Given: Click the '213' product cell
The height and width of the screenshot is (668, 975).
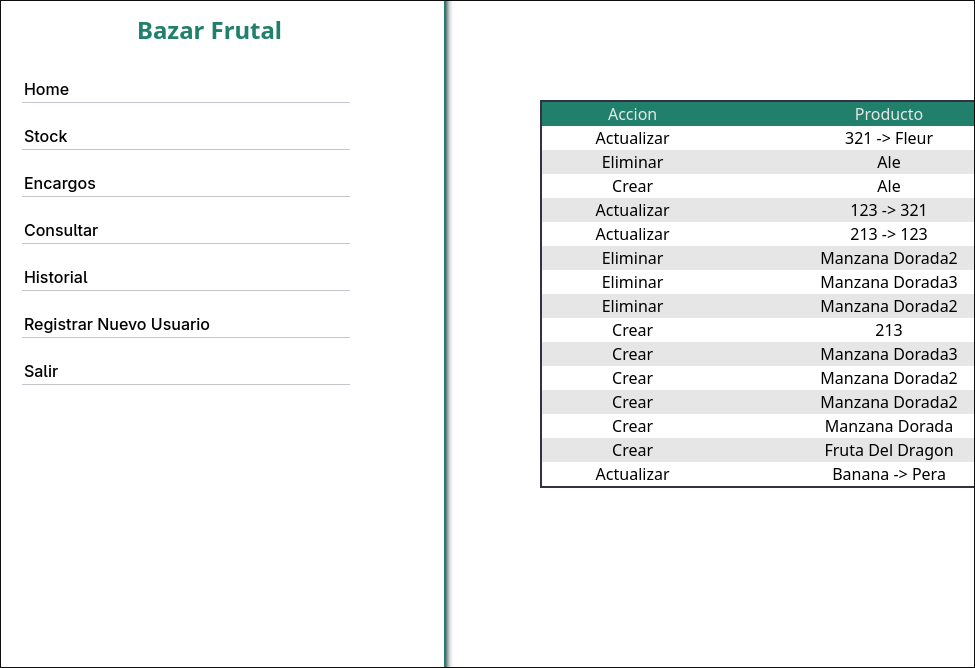Looking at the screenshot, I should (x=888, y=330).
